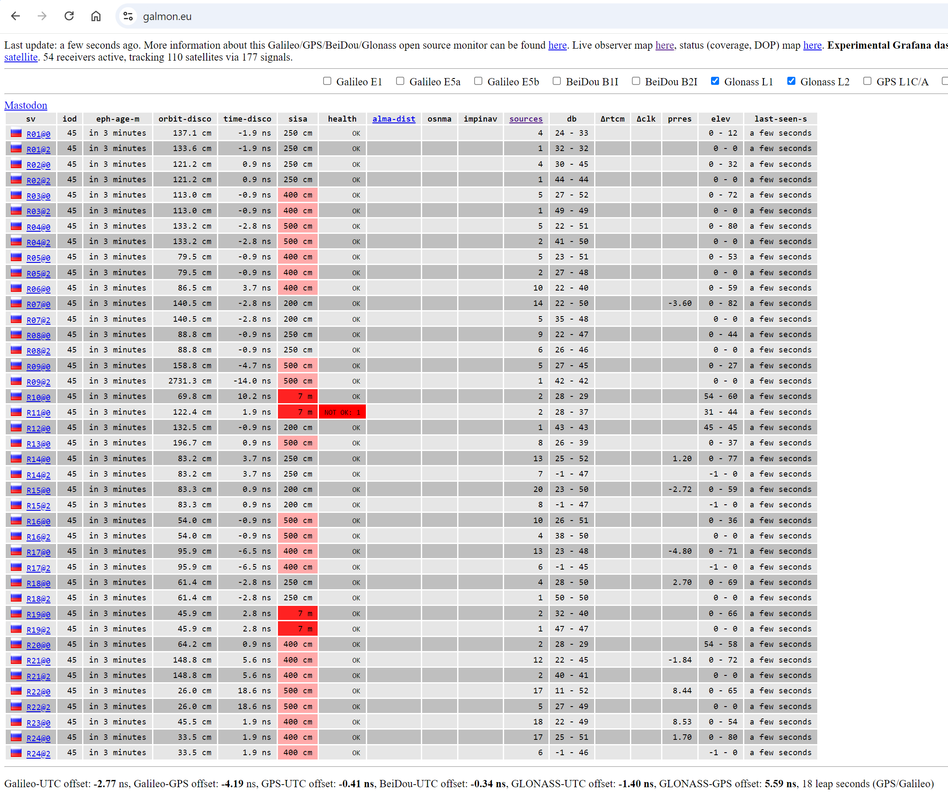The image size is (948, 800).
Task: Click the Russian flag icon beside R16@0
Action: (x=16, y=520)
